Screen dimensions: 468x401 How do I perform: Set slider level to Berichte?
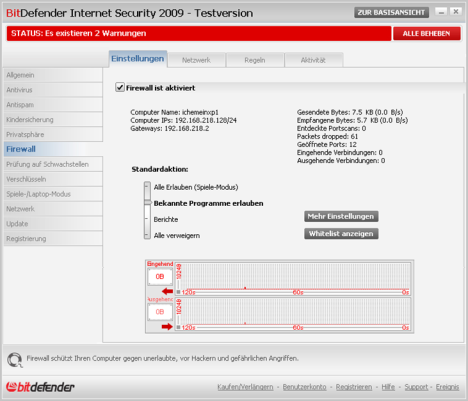166,219
